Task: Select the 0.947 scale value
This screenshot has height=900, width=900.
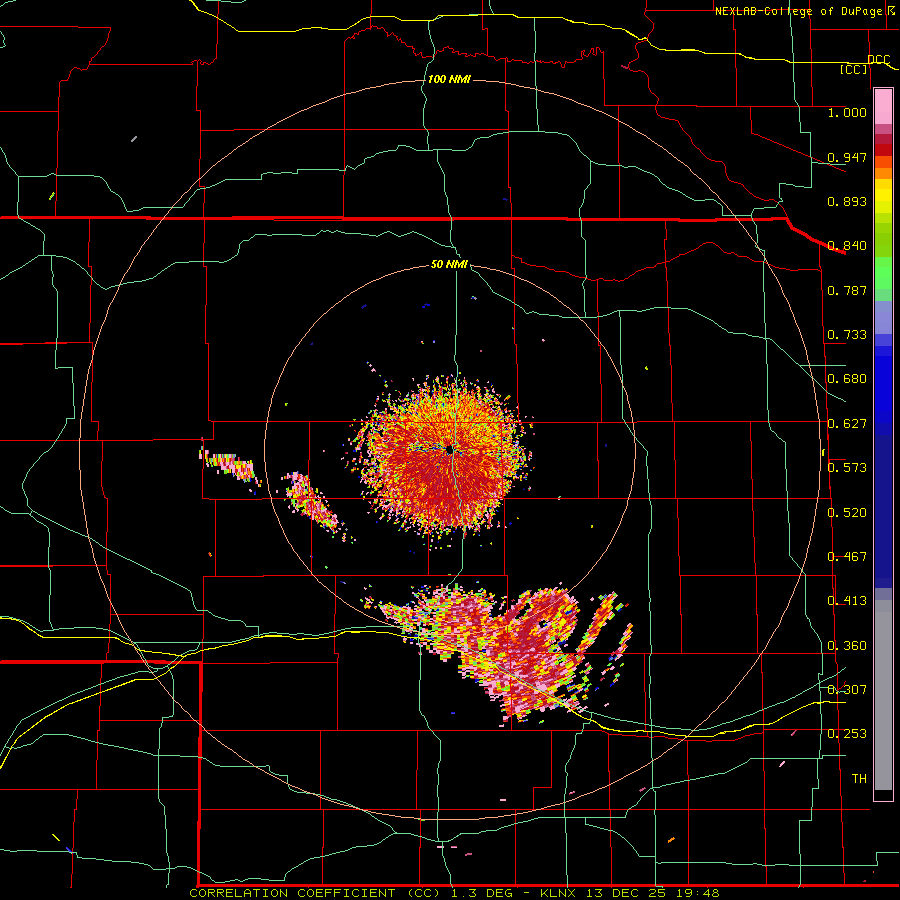Action: coord(847,157)
